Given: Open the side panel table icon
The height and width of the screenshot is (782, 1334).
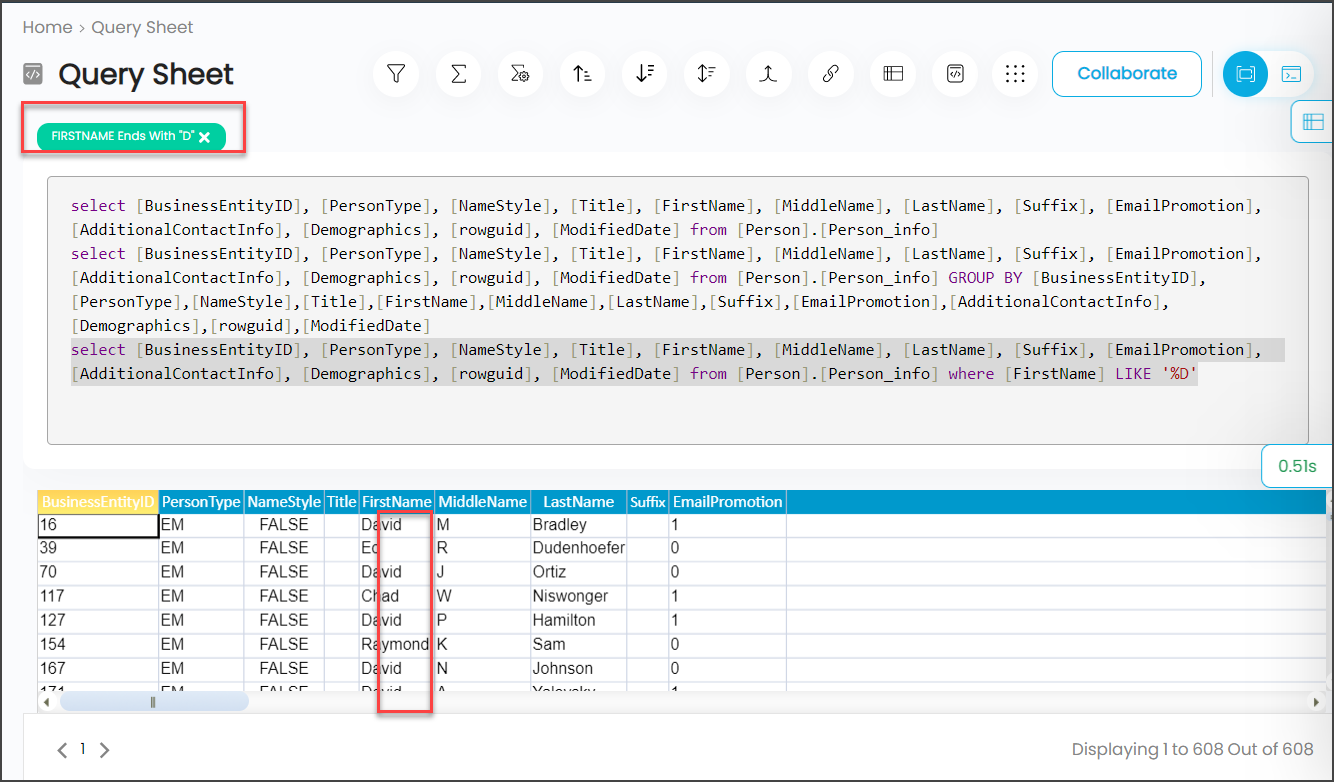Looking at the screenshot, I should 1312,122.
